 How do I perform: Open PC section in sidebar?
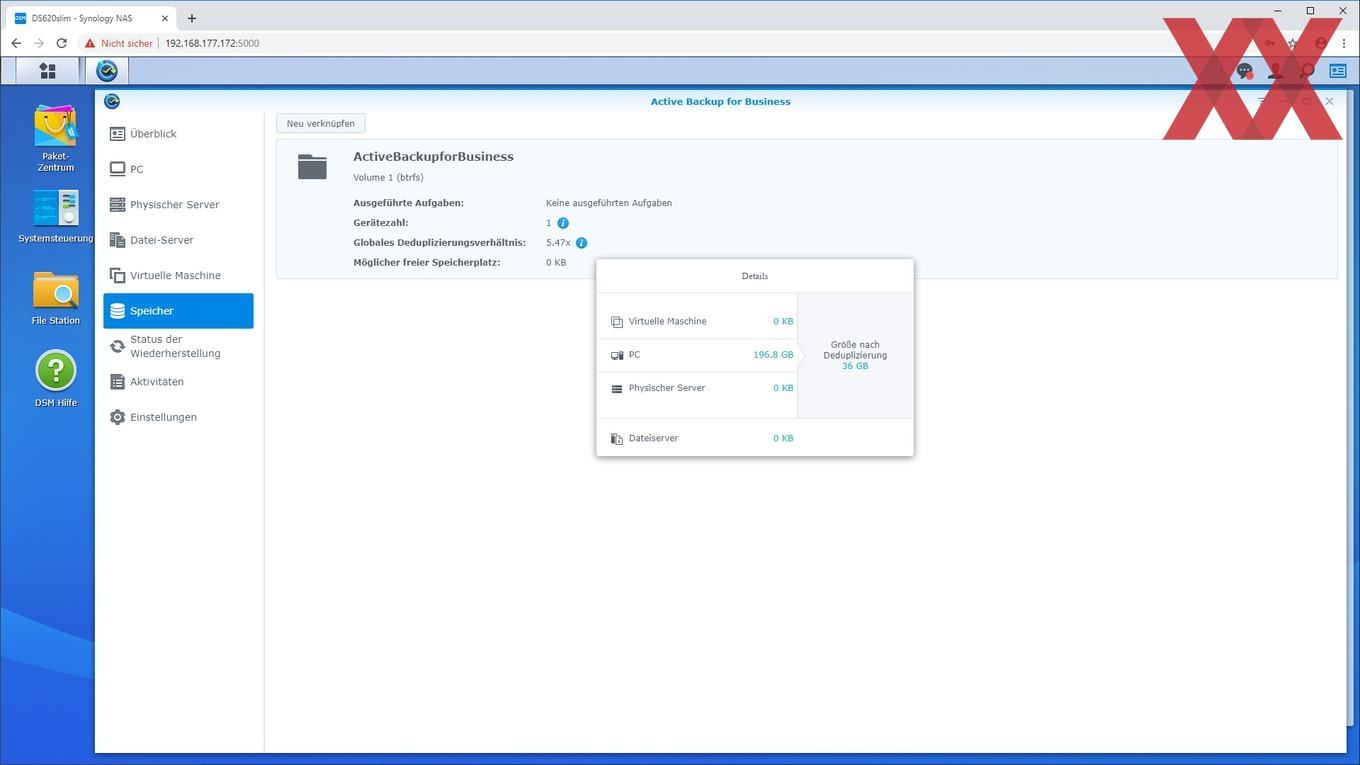click(178, 169)
